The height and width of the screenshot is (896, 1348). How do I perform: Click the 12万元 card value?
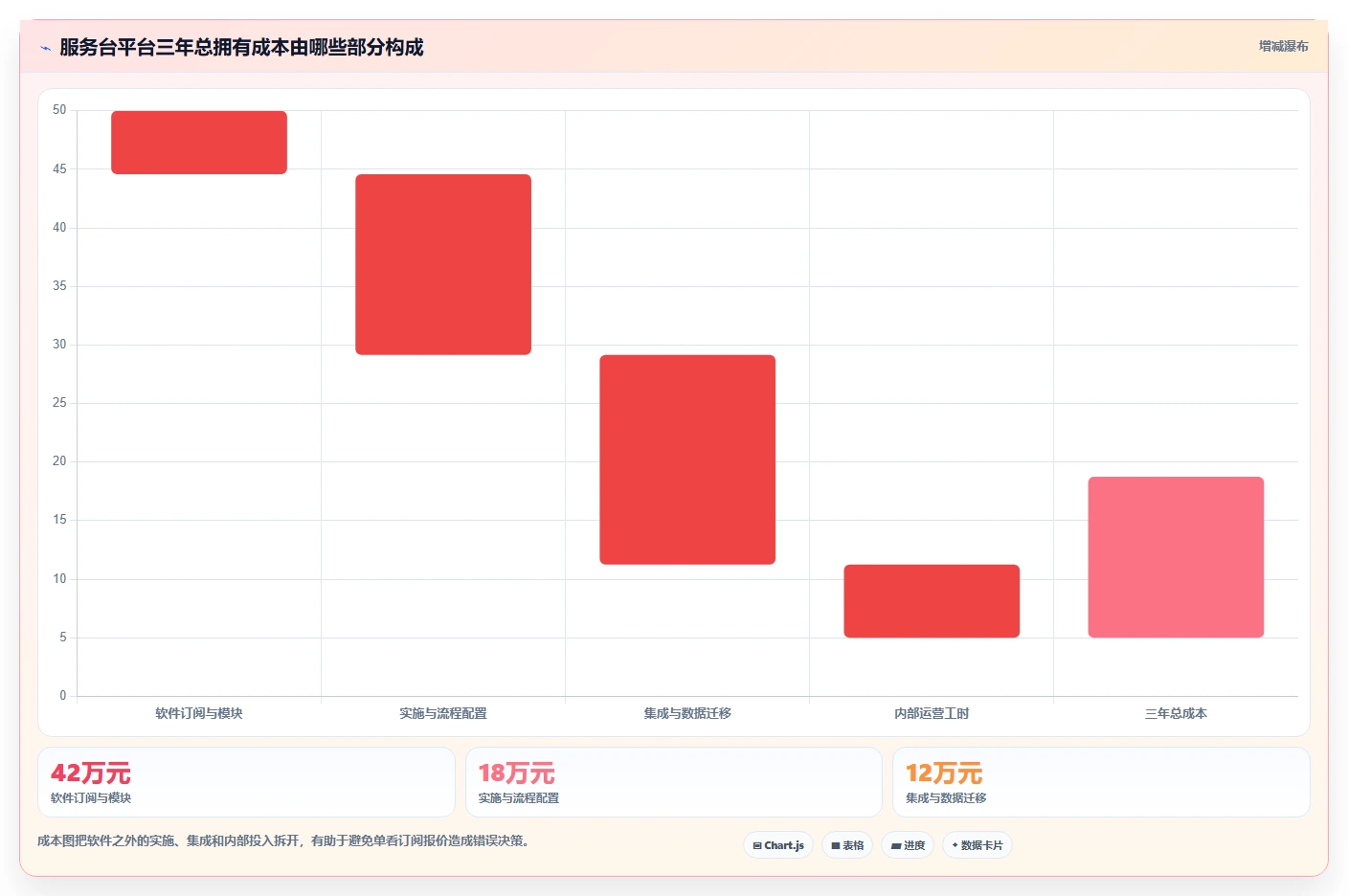click(944, 773)
